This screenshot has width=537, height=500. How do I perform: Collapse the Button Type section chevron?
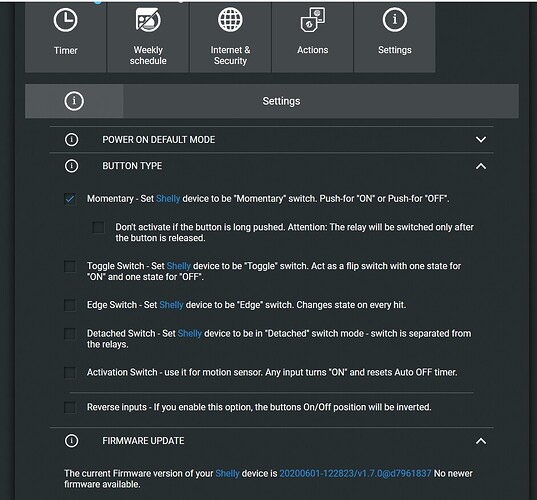[481, 166]
